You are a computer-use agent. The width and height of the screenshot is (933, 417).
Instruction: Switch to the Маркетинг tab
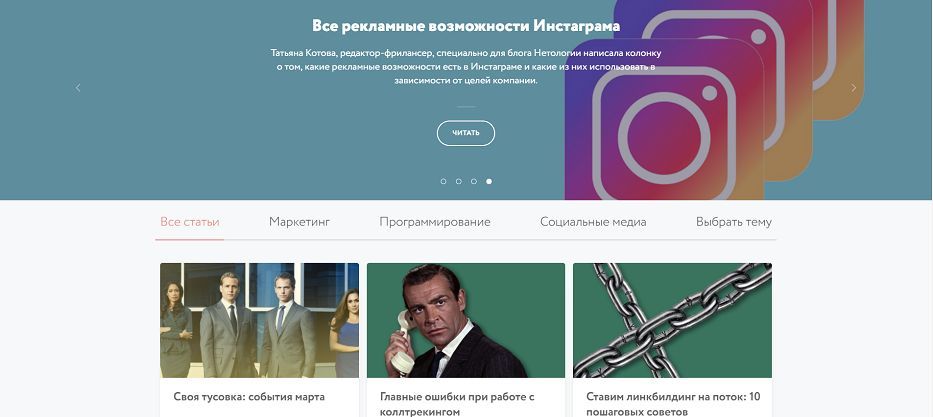point(299,222)
